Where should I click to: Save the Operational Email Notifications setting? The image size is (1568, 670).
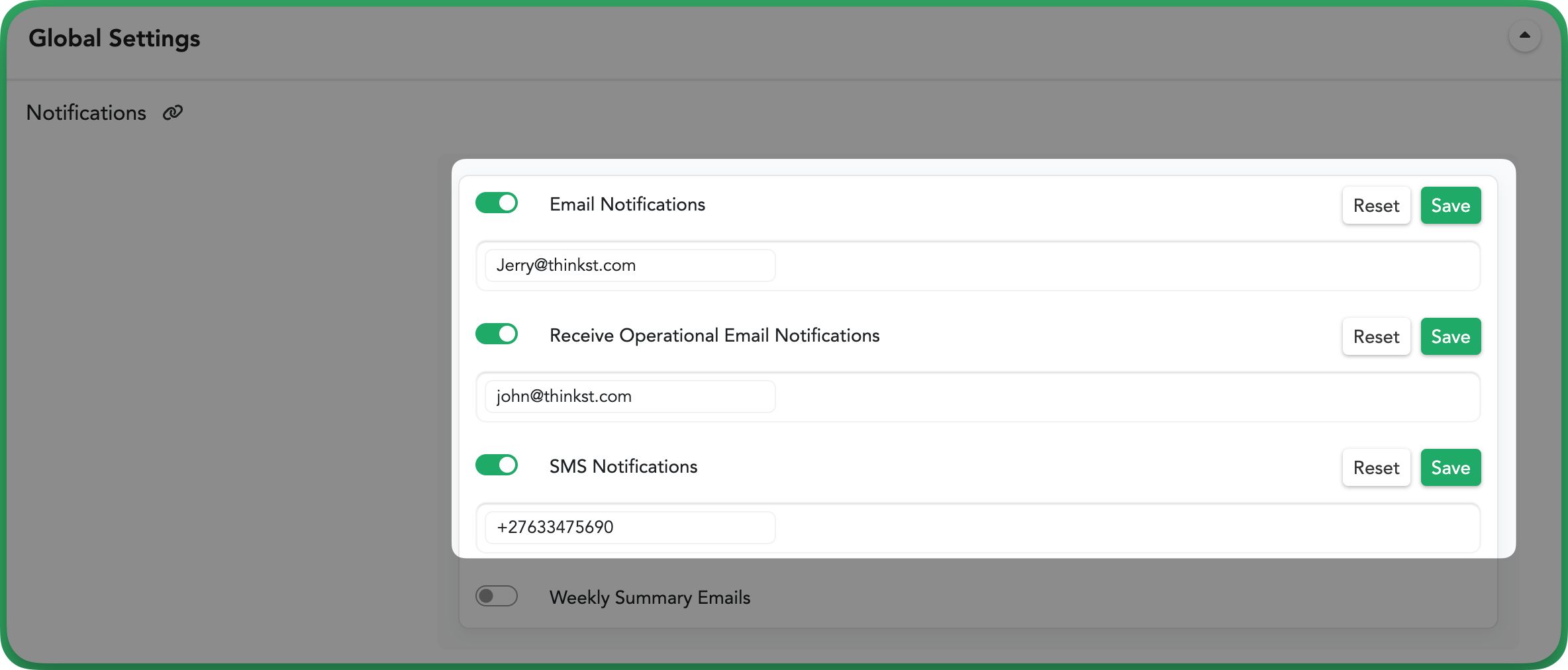[1450, 337]
